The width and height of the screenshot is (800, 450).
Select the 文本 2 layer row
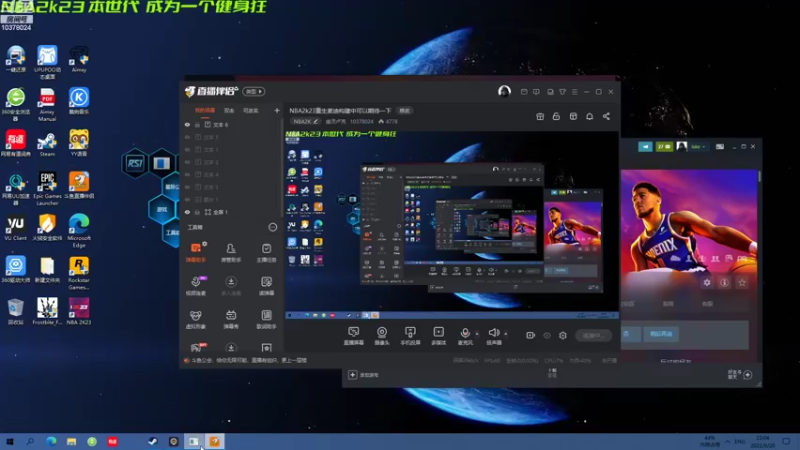[231, 162]
